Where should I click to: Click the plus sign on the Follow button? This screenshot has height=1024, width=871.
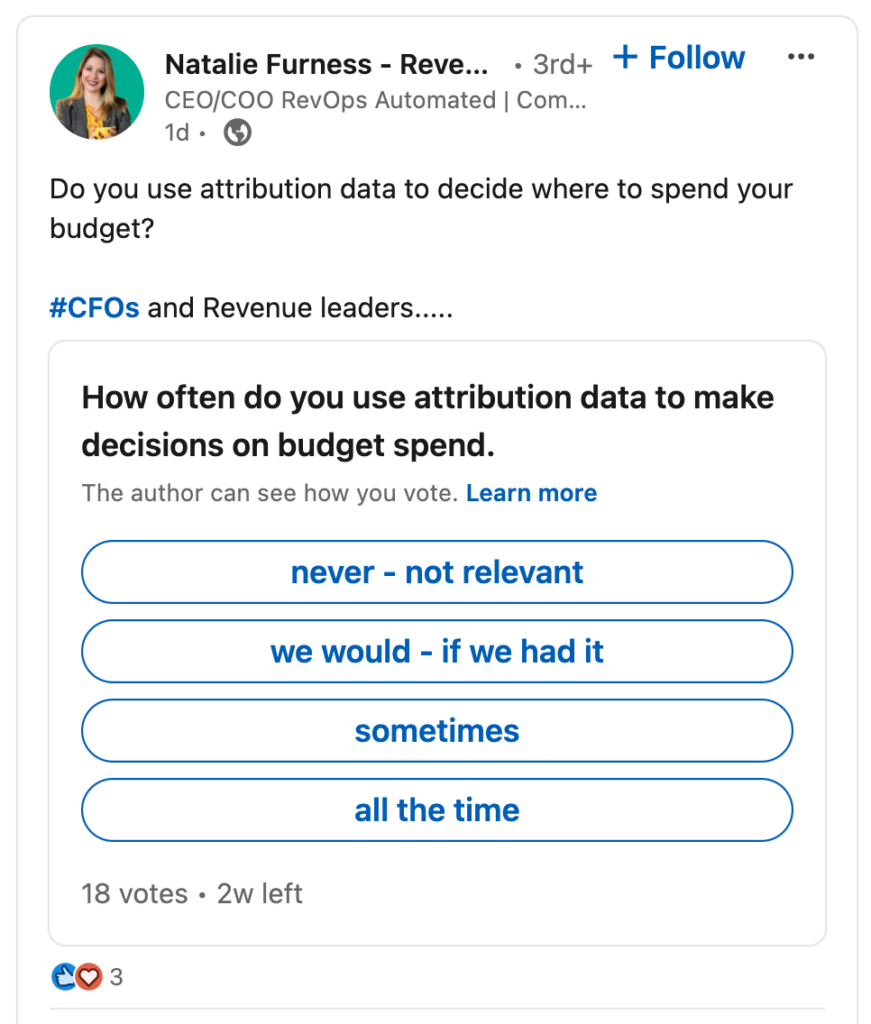pyautogui.click(x=625, y=57)
